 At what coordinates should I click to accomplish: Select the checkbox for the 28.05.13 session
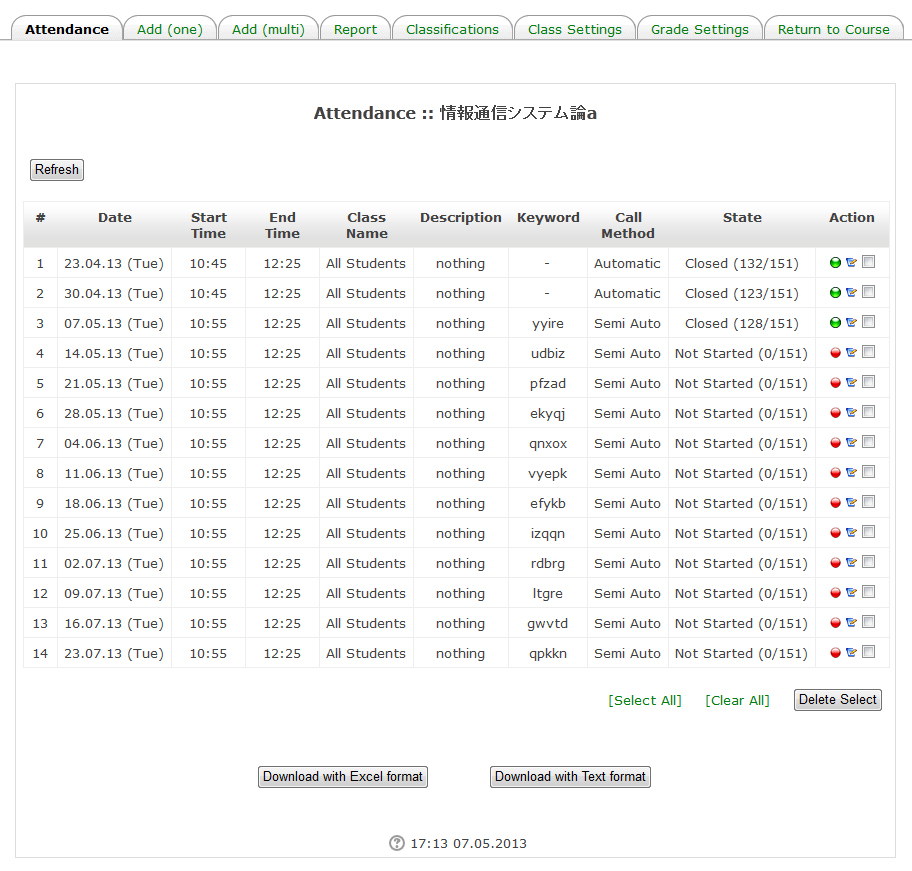pos(868,412)
